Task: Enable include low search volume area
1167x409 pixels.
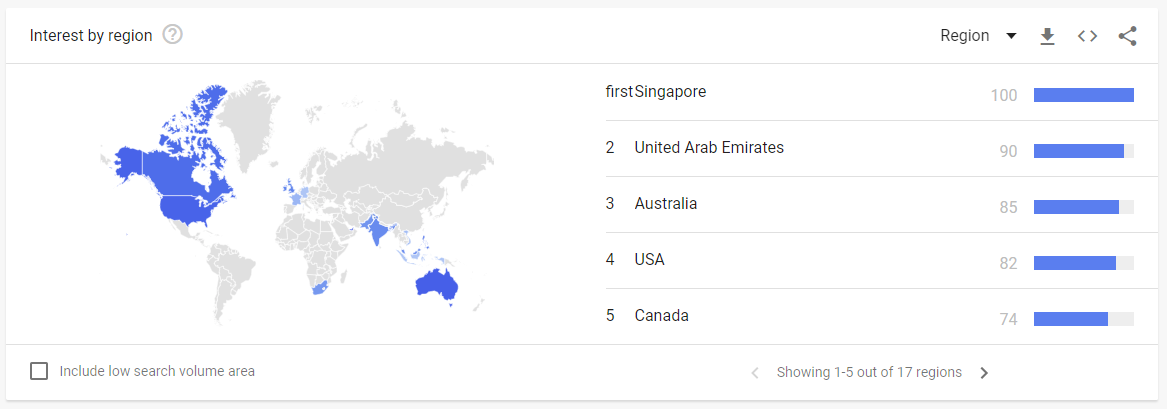Action: tap(39, 371)
